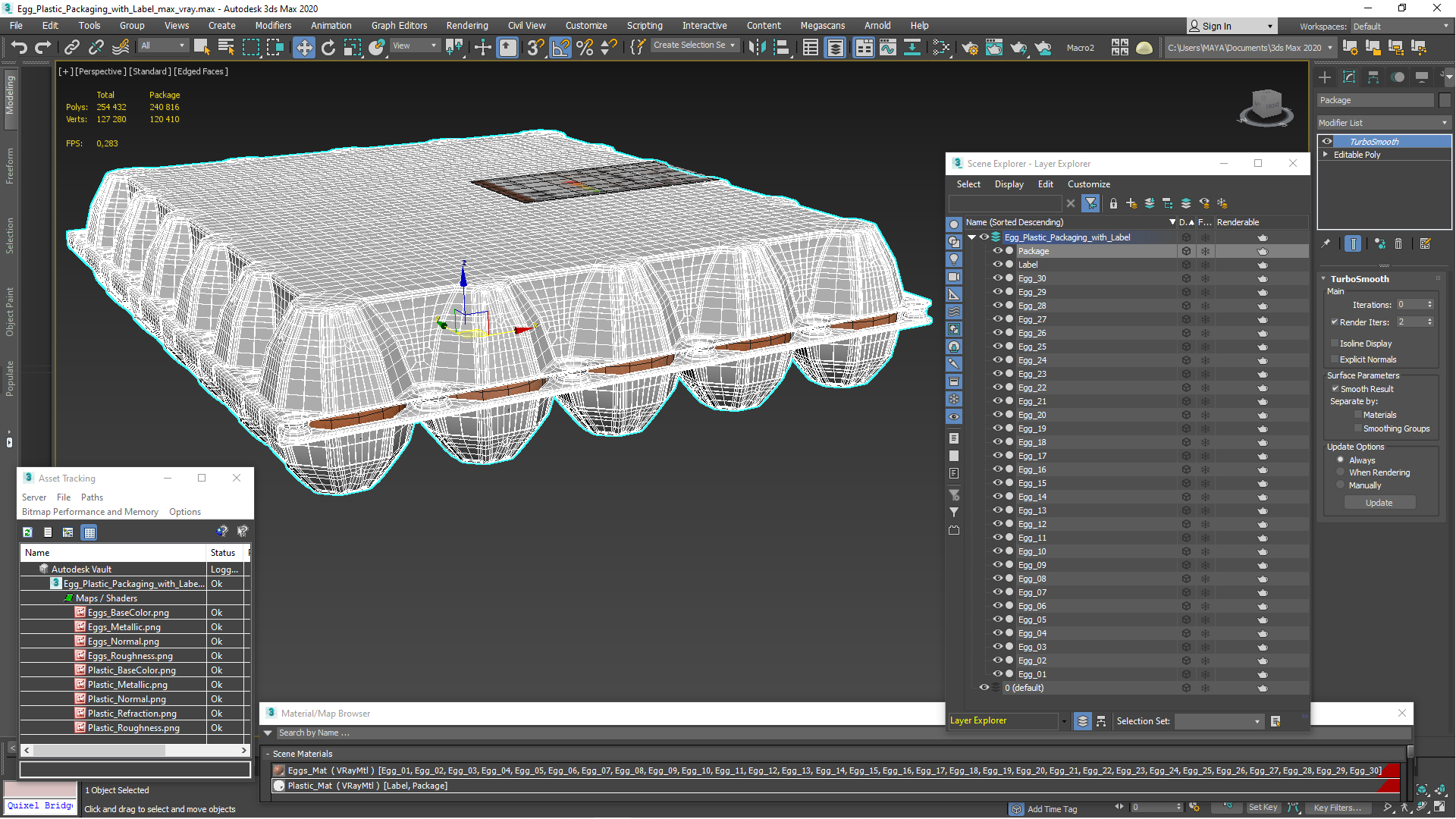Click the Select by Name icon

click(x=226, y=47)
